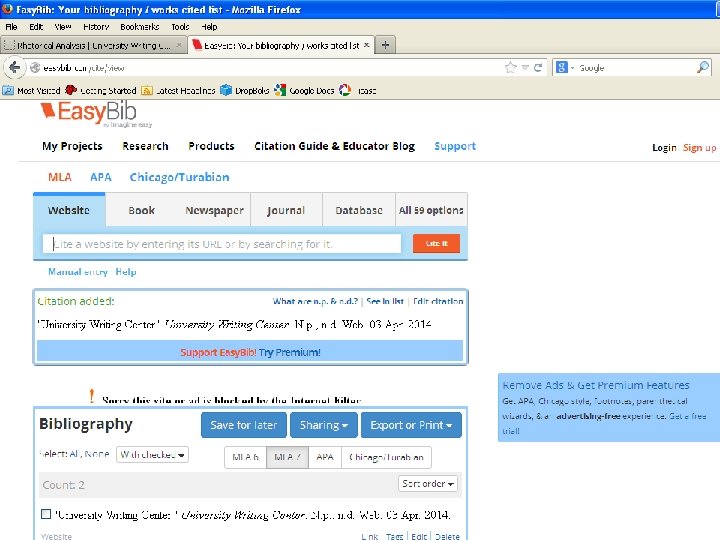720x540 pixels.
Task: Click the Manual entry link
Action: point(78,272)
